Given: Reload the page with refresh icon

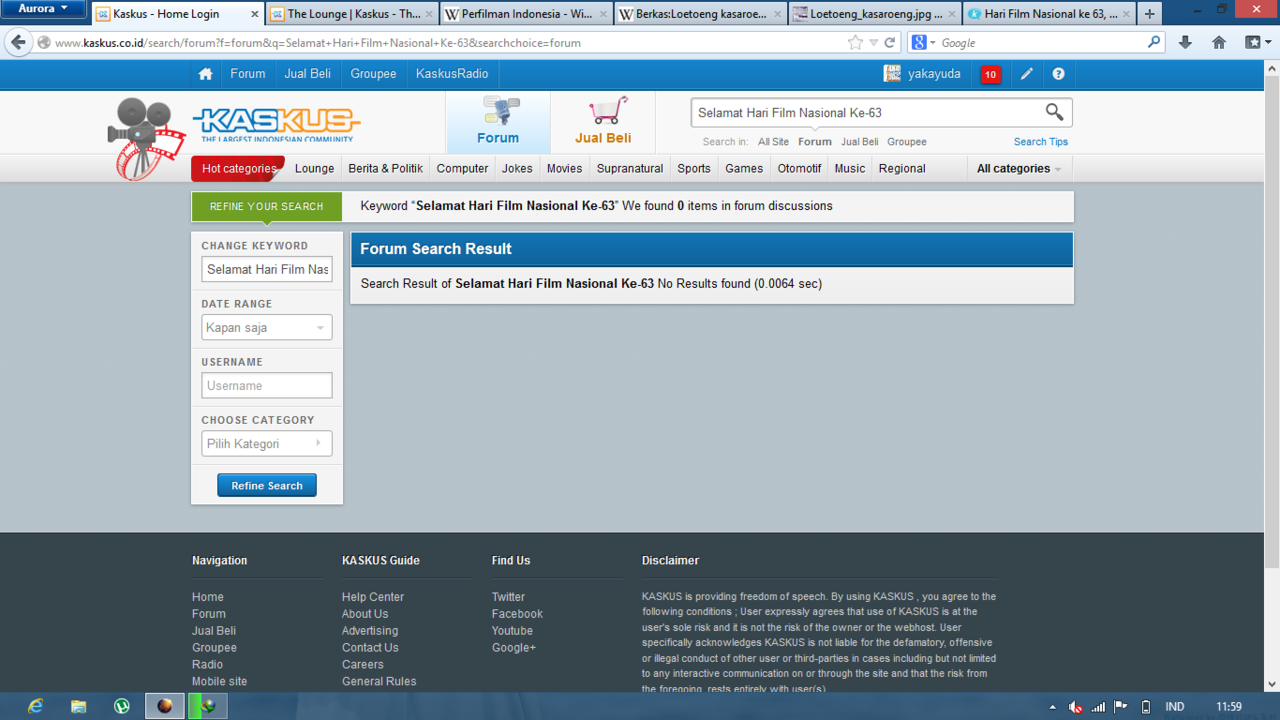Looking at the screenshot, I should tap(889, 43).
